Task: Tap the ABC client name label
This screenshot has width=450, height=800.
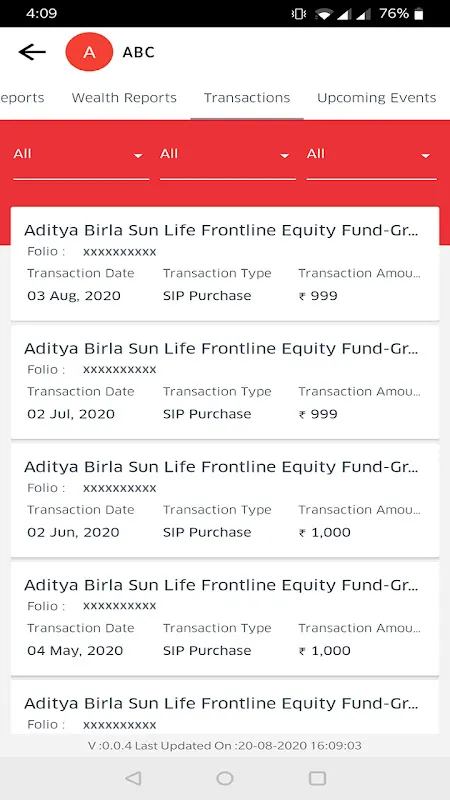Action: click(138, 52)
